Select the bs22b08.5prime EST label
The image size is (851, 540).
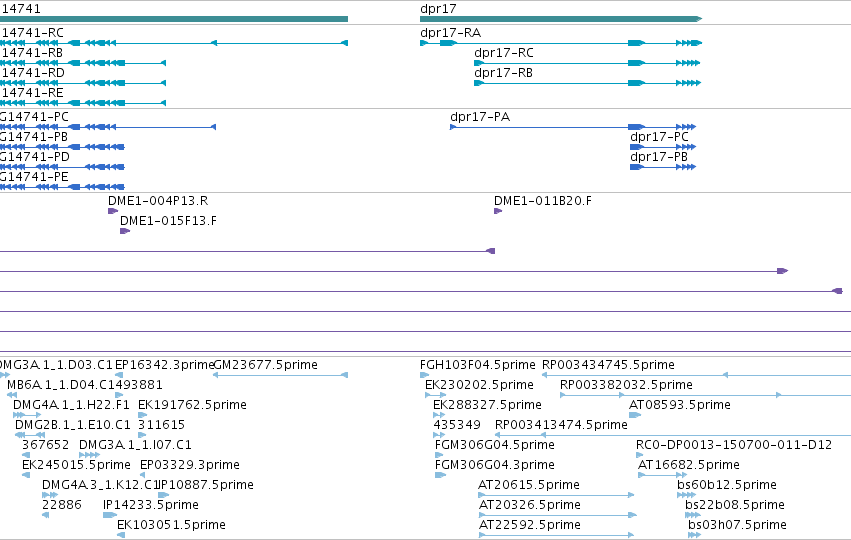click(x=735, y=506)
